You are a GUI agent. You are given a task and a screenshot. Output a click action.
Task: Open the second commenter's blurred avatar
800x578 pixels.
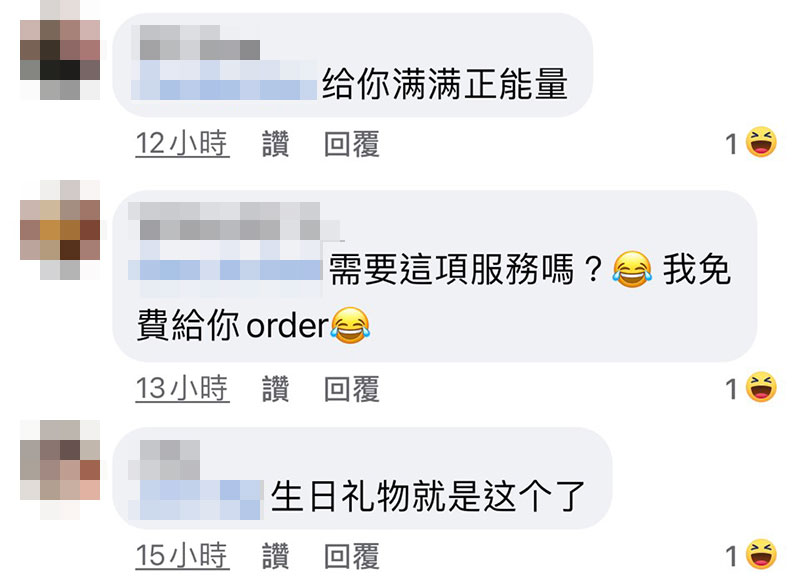[x=60, y=230]
